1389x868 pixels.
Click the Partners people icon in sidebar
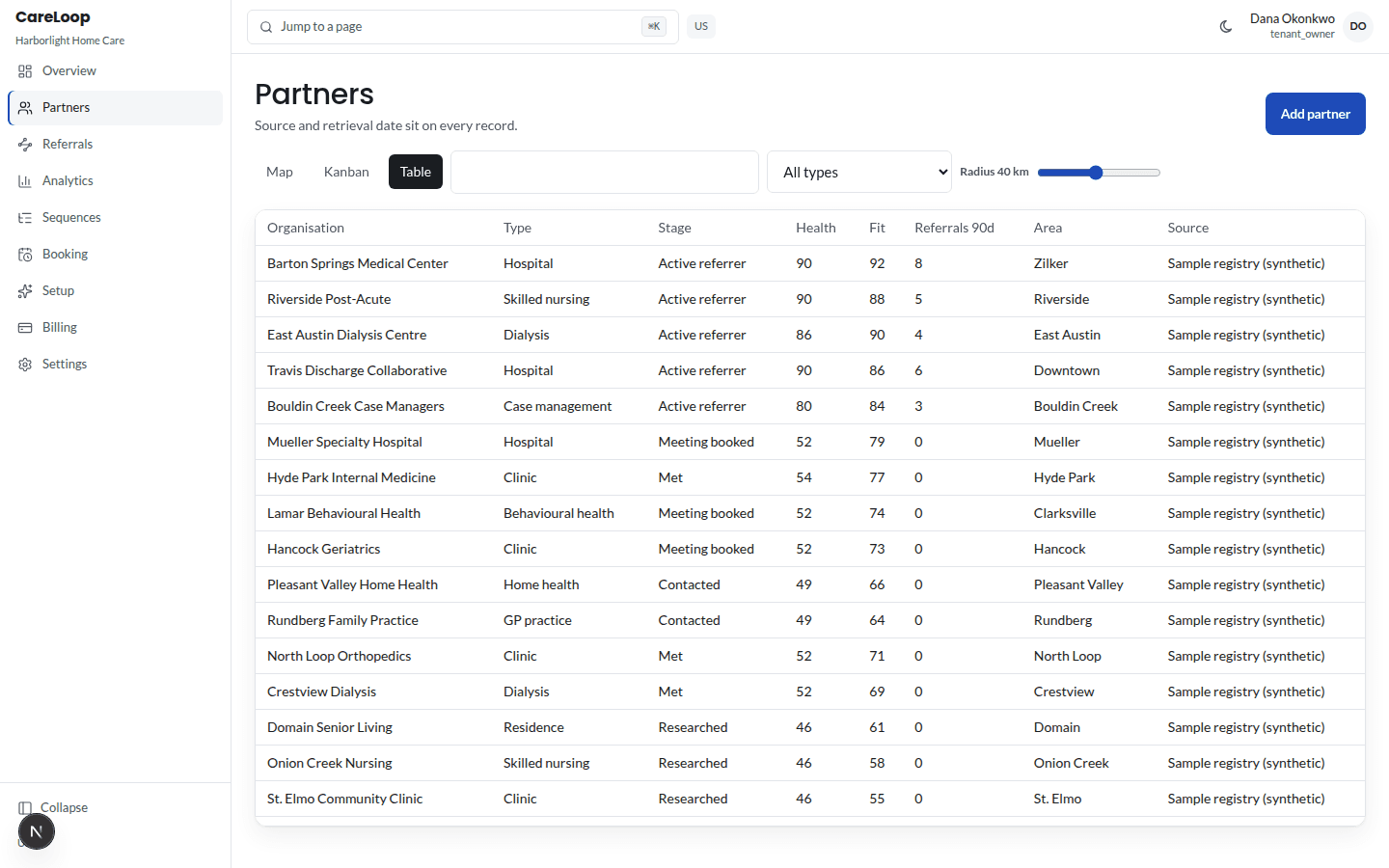click(25, 108)
